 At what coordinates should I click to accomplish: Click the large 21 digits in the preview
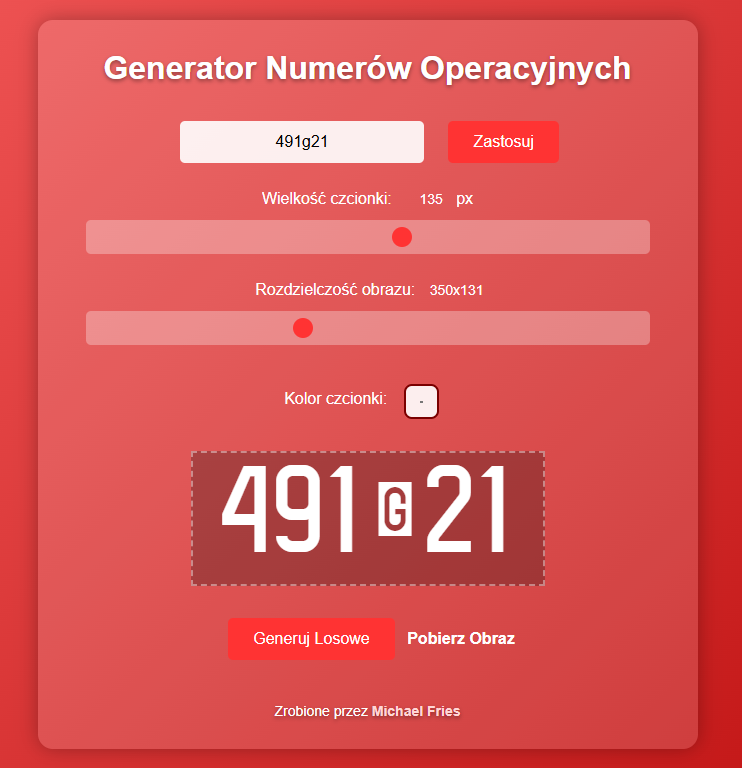[x=465, y=508]
